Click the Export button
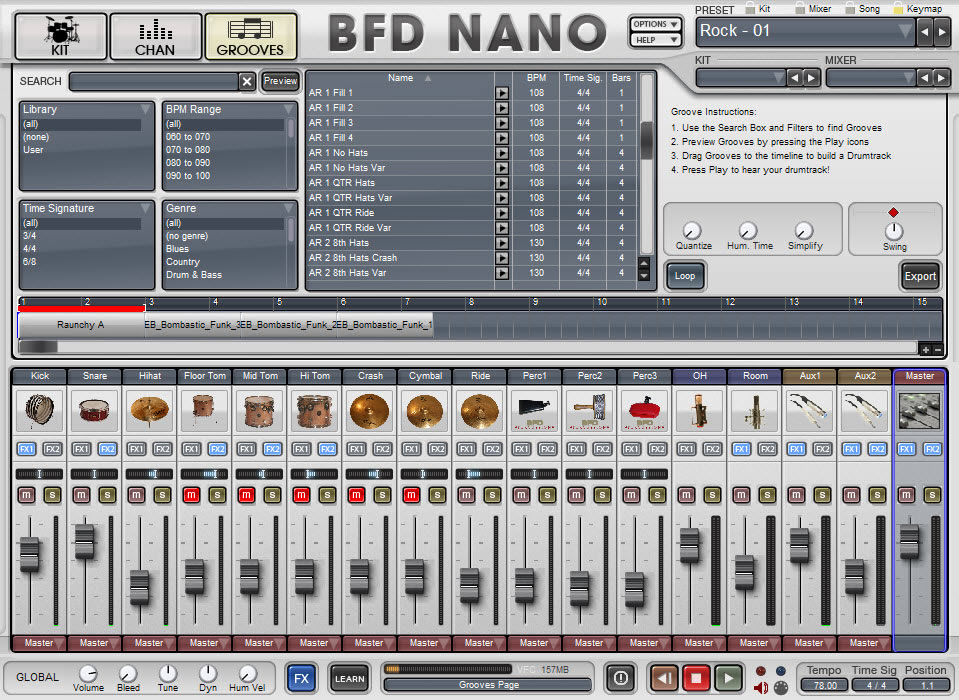The width and height of the screenshot is (959, 700). pyautogui.click(x=919, y=276)
